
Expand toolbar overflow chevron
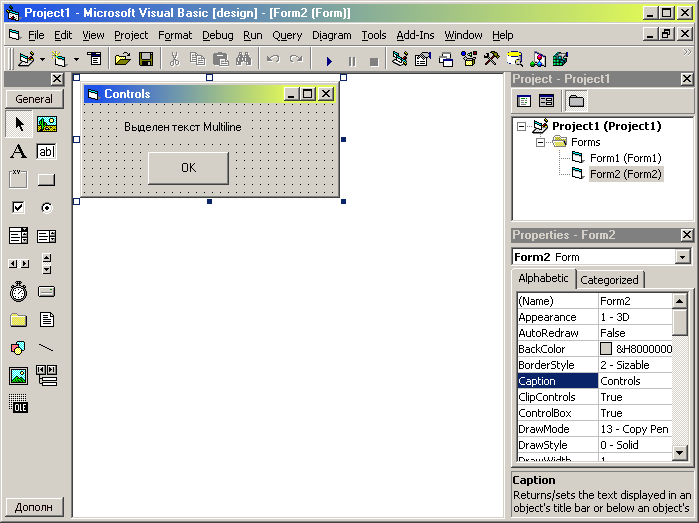coord(687,52)
